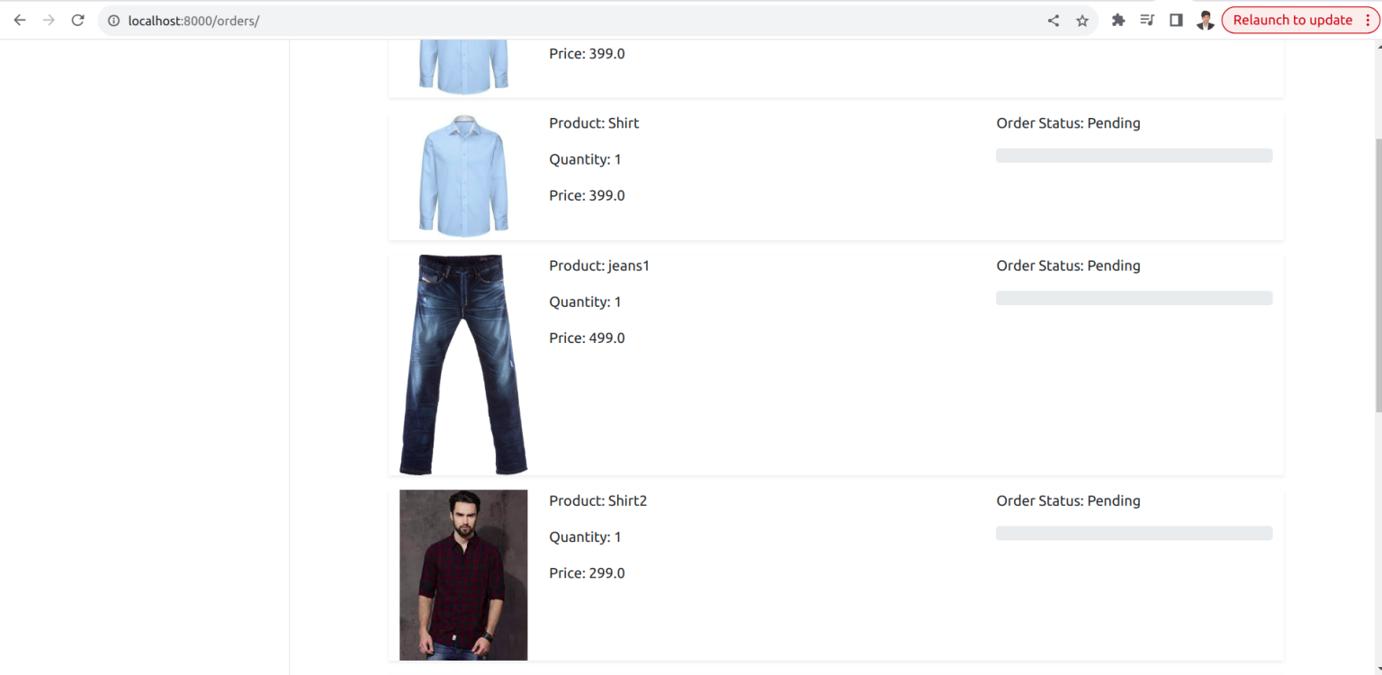Open the Relaunch to update three-dot expander
1382x675 pixels.
1368,19
